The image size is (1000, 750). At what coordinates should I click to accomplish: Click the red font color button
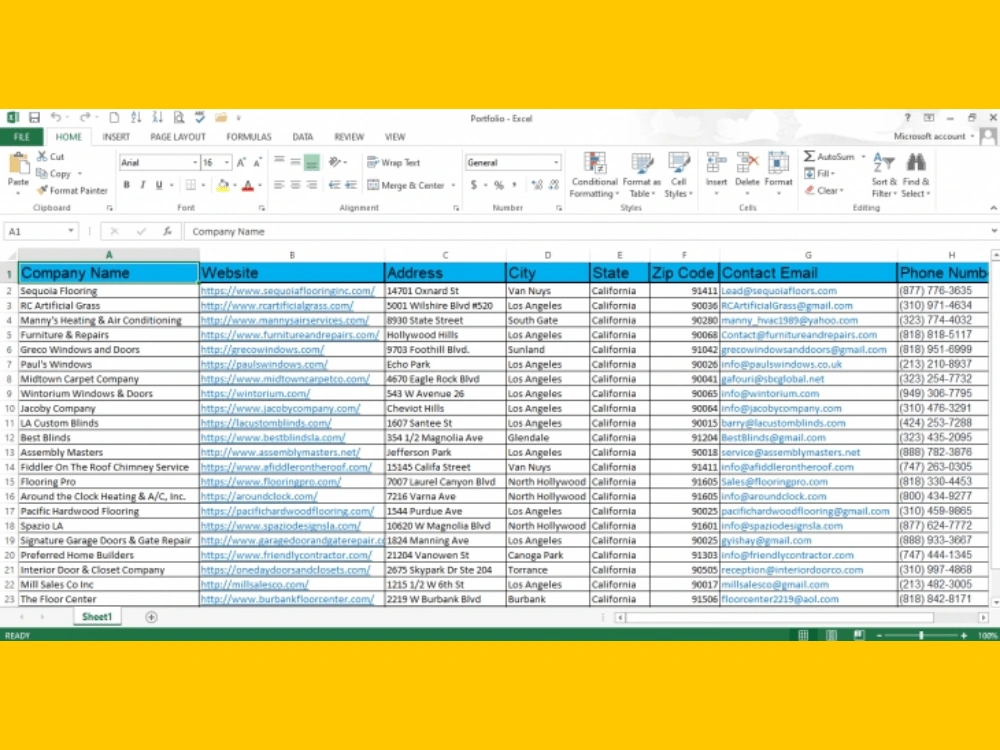[x=248, y=186]
